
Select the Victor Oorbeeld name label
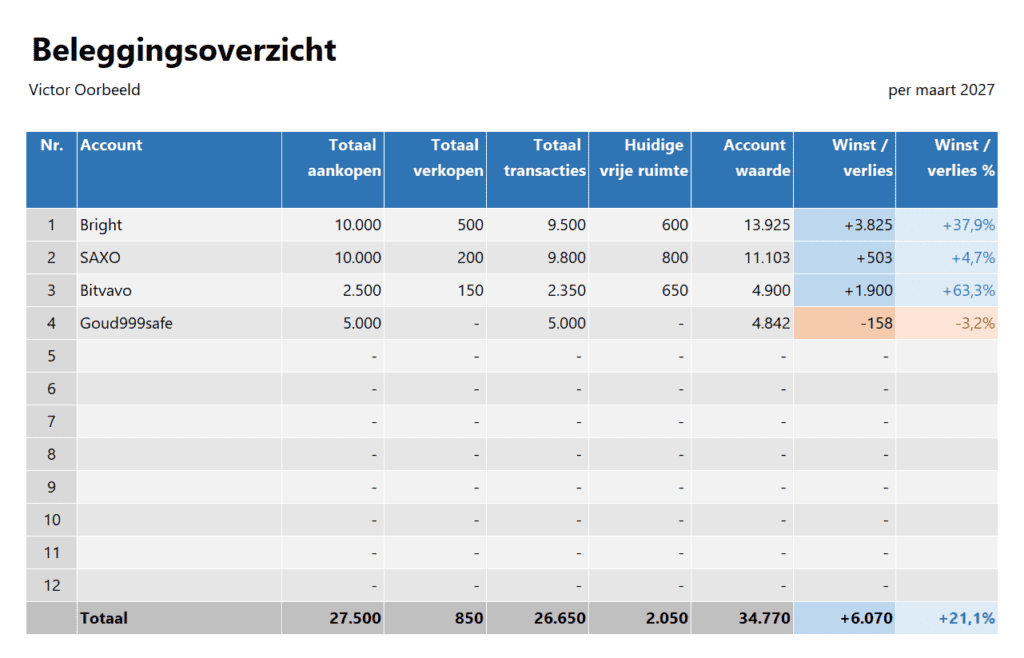[83, 90]
